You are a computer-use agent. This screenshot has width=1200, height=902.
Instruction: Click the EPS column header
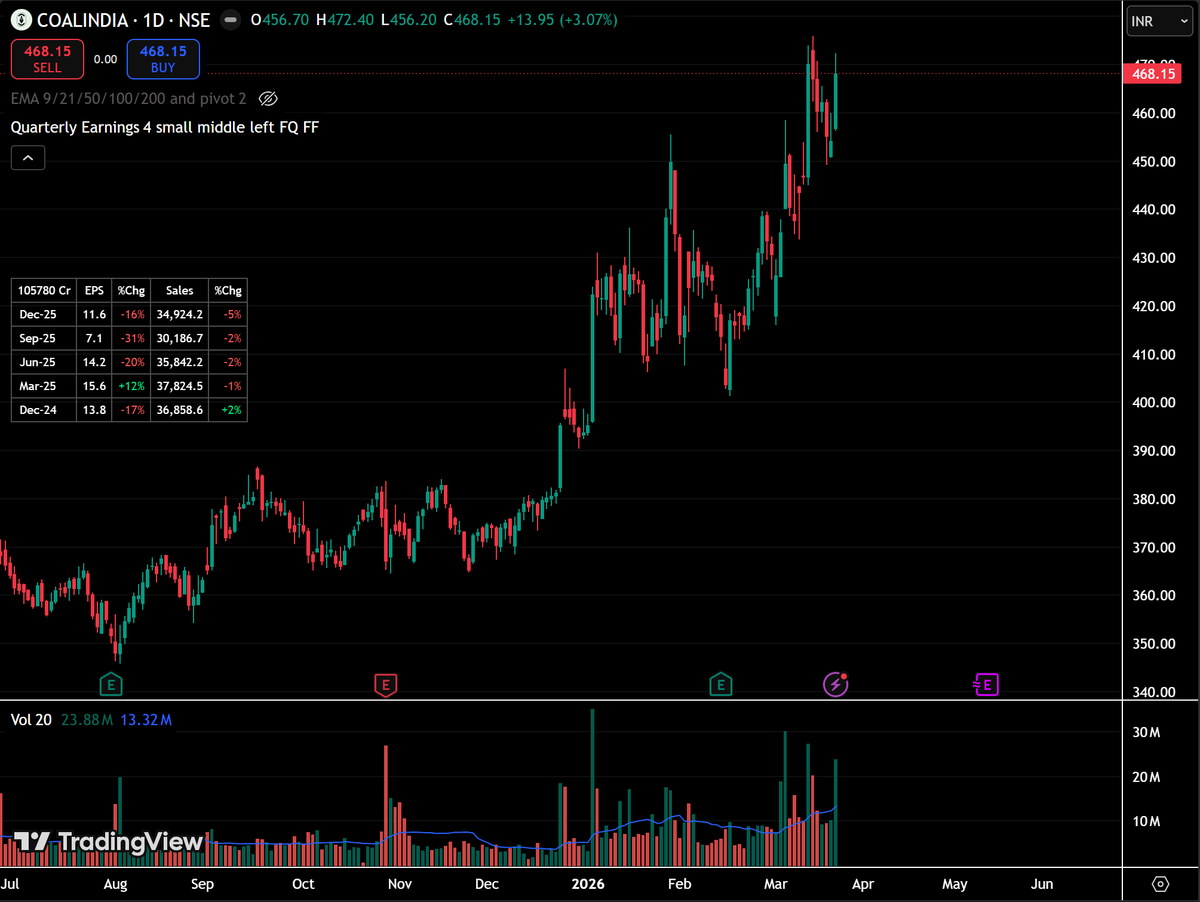(x=94, y=290)
